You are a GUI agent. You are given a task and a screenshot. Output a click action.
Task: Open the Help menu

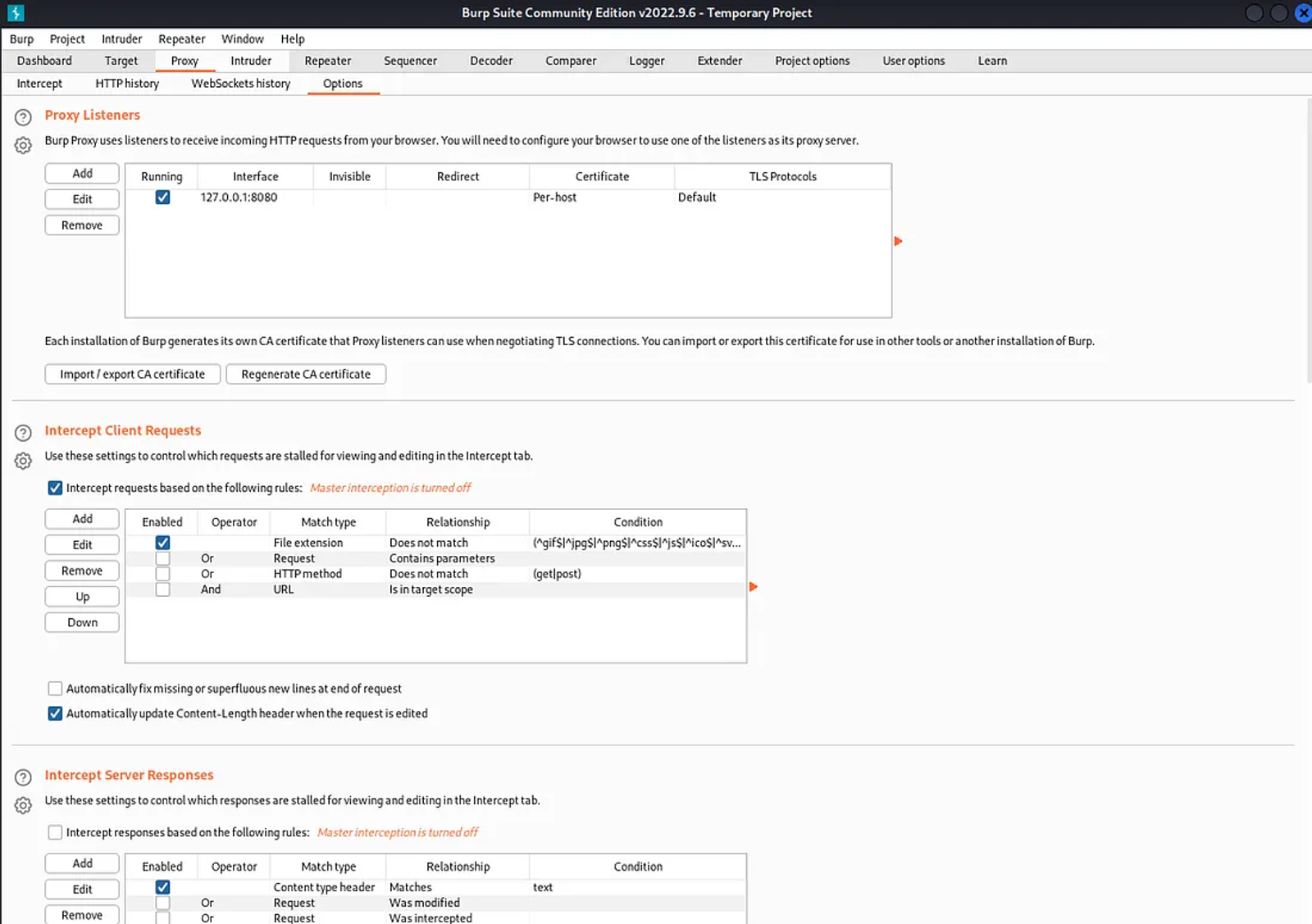click(292, 39)
